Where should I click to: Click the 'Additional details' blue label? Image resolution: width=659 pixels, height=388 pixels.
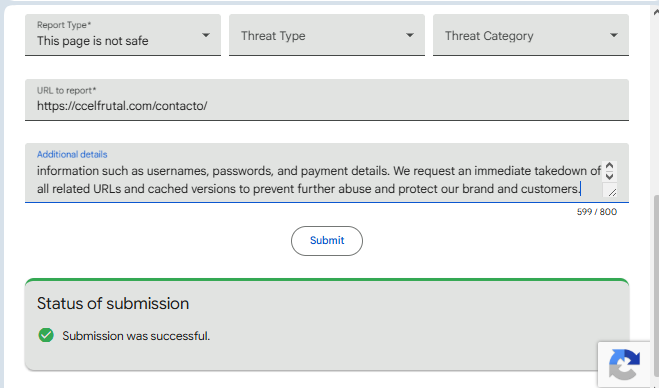click(x=72, y=154)
